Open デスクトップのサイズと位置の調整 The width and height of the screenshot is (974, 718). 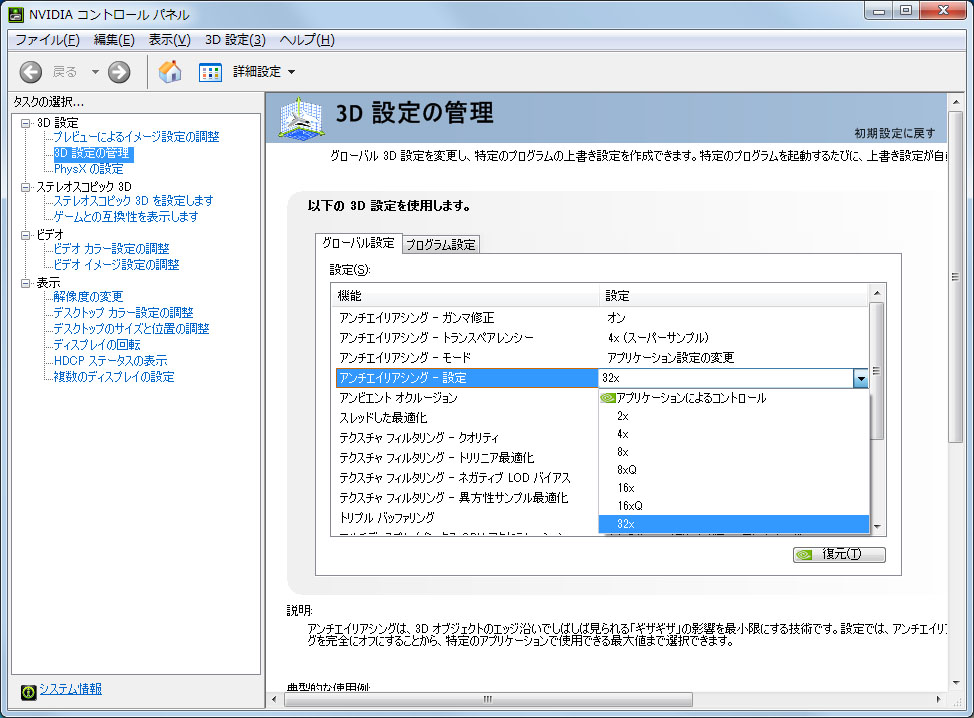tap(131, 329)
